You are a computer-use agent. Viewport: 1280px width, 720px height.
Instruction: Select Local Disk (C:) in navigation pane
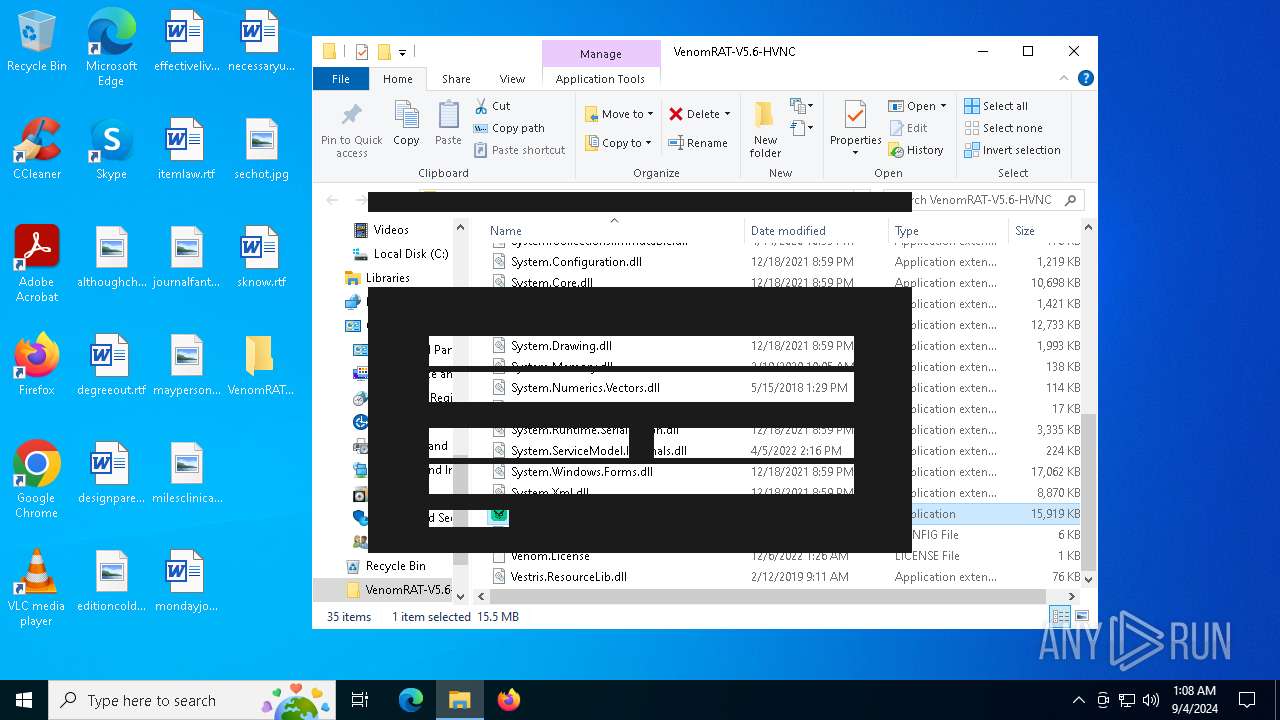click(410, 254)
